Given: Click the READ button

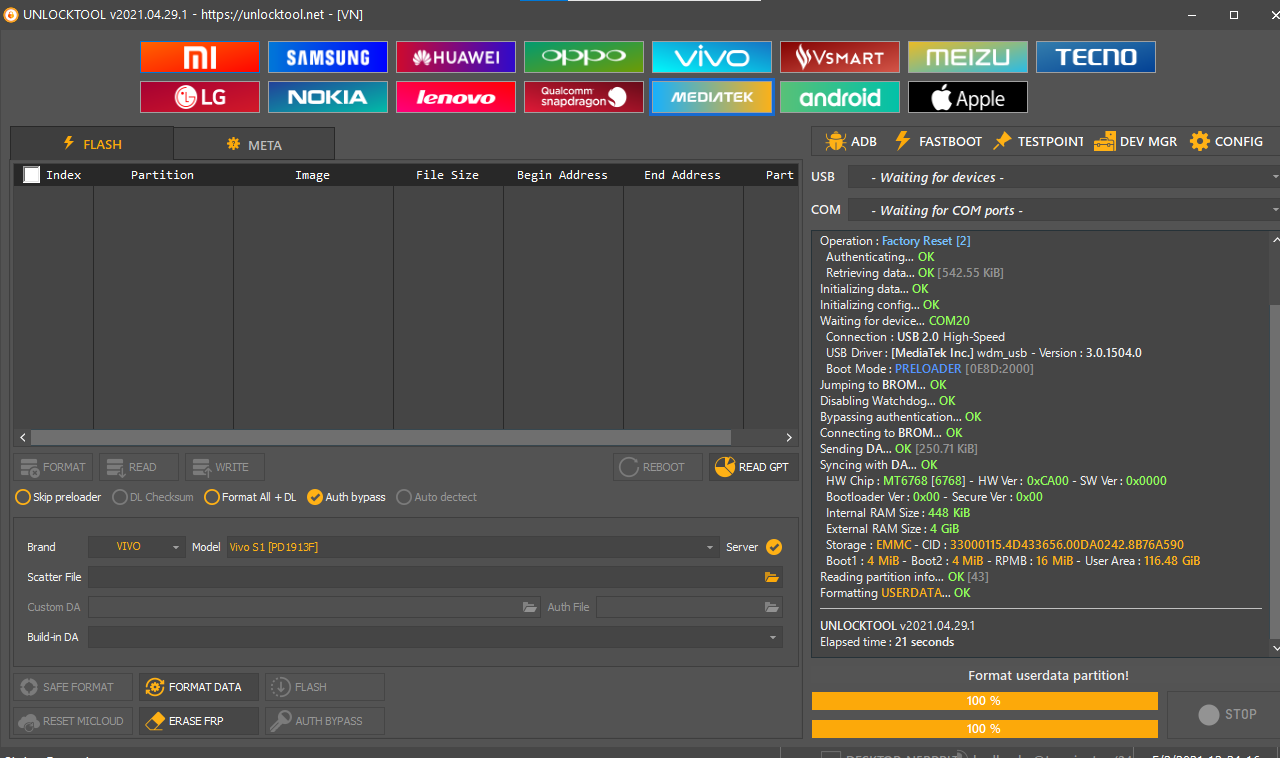Looking at the screenshot, I should point(139,467).
